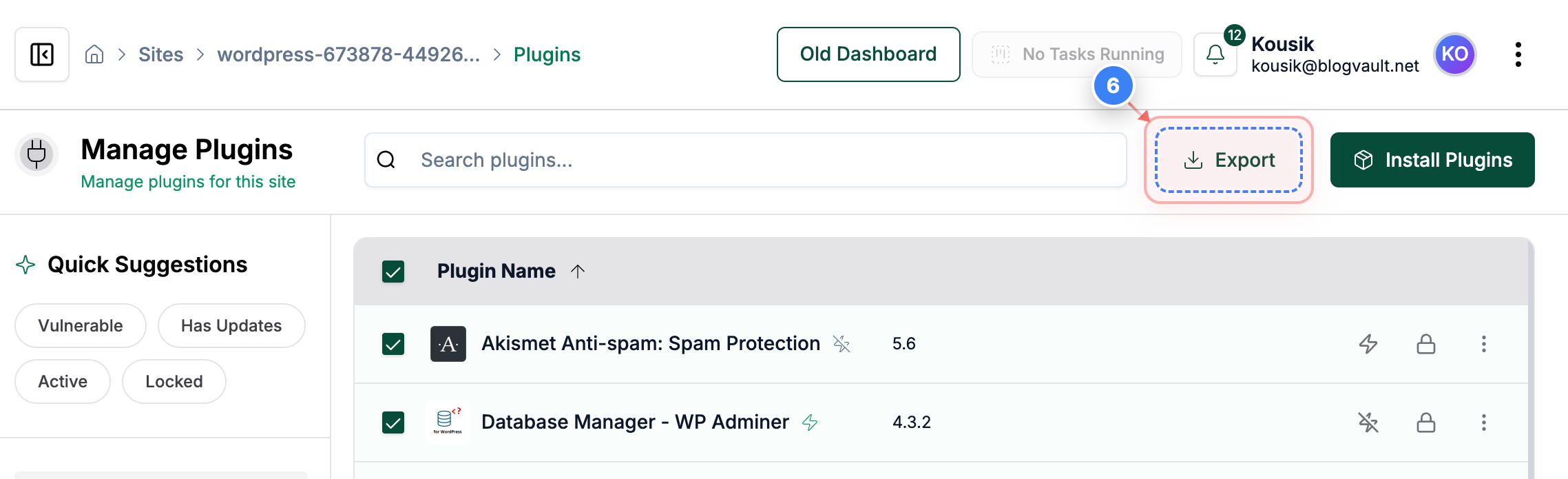Screen dimensions: 1568x479
Task: Lock the Akismet Anti-spam plugin
Action: 1425,344
